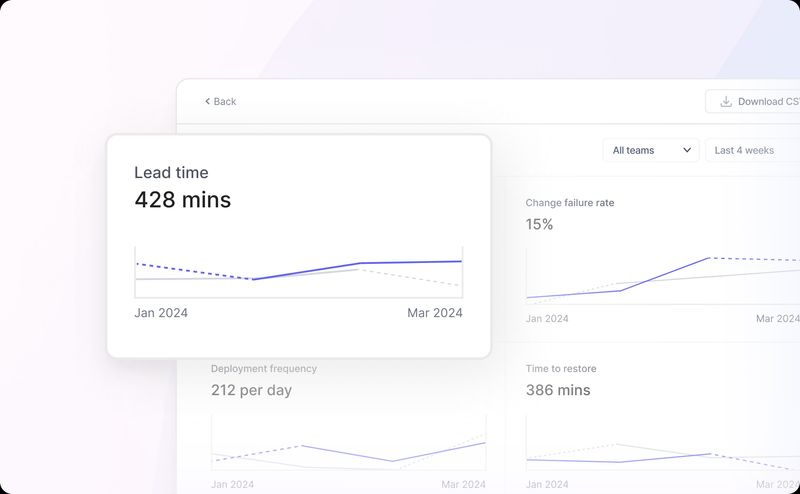Screen dimensions: 800x494
Task: Click the Lead time trend line chart
Action: coord(298,272)
